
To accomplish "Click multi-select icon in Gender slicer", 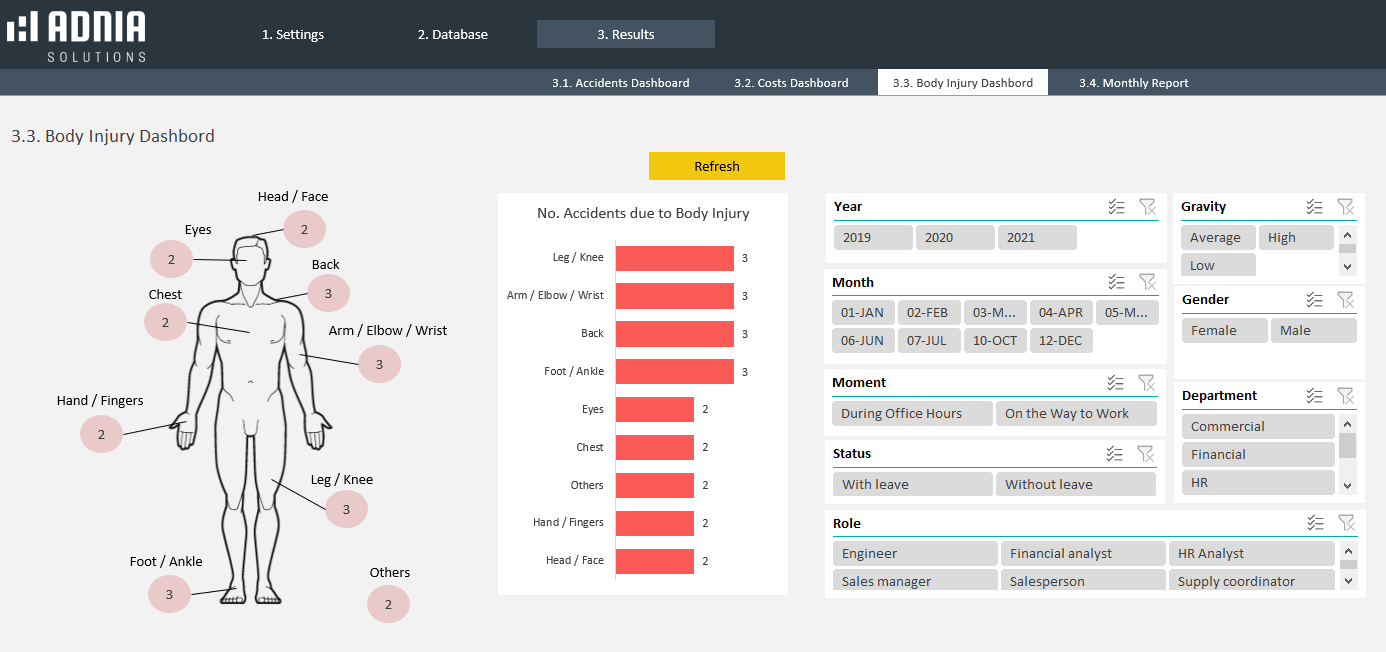I will point(1314,300).
